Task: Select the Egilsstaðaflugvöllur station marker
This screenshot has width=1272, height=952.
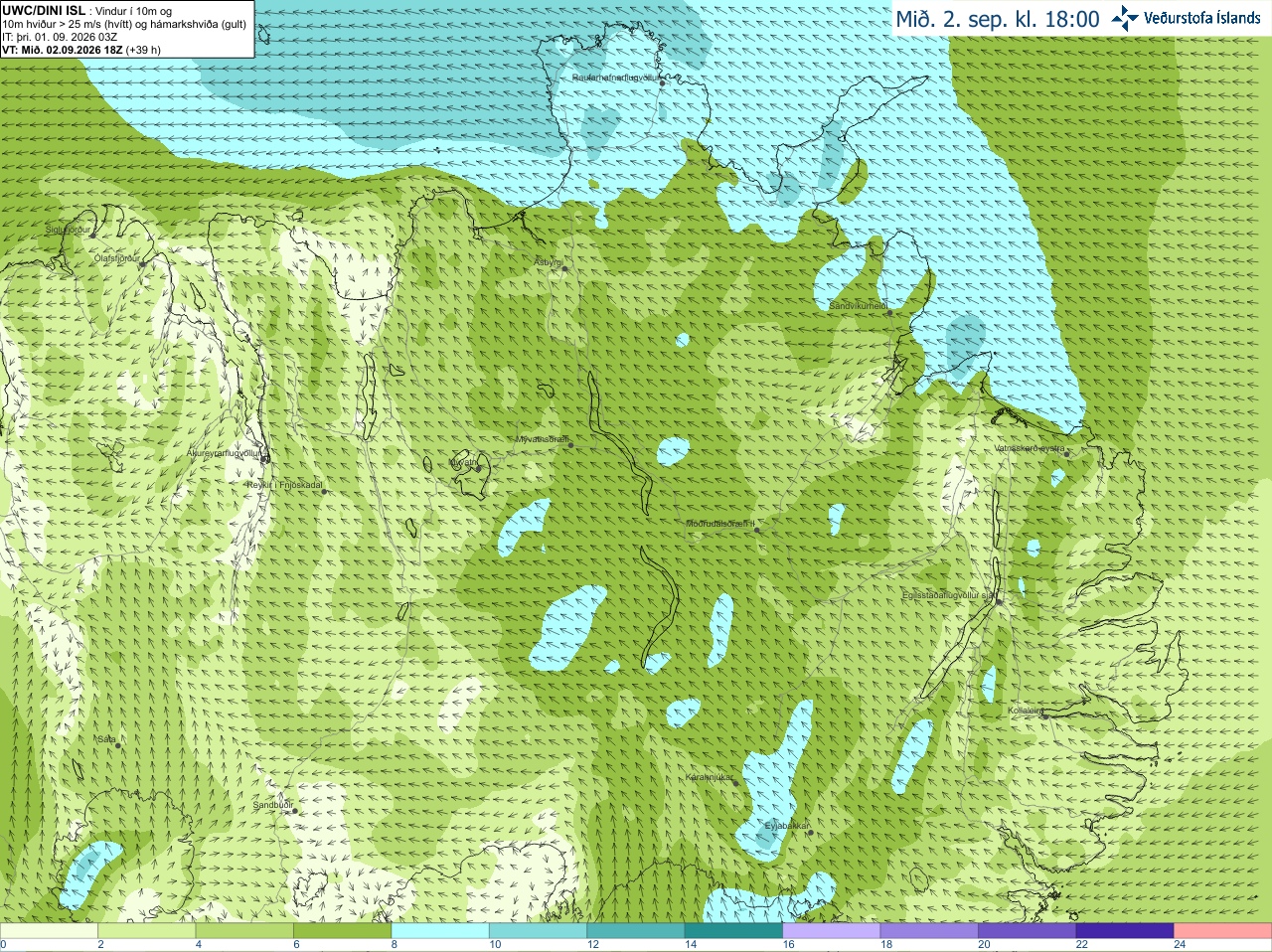Action: pos(999,601)
